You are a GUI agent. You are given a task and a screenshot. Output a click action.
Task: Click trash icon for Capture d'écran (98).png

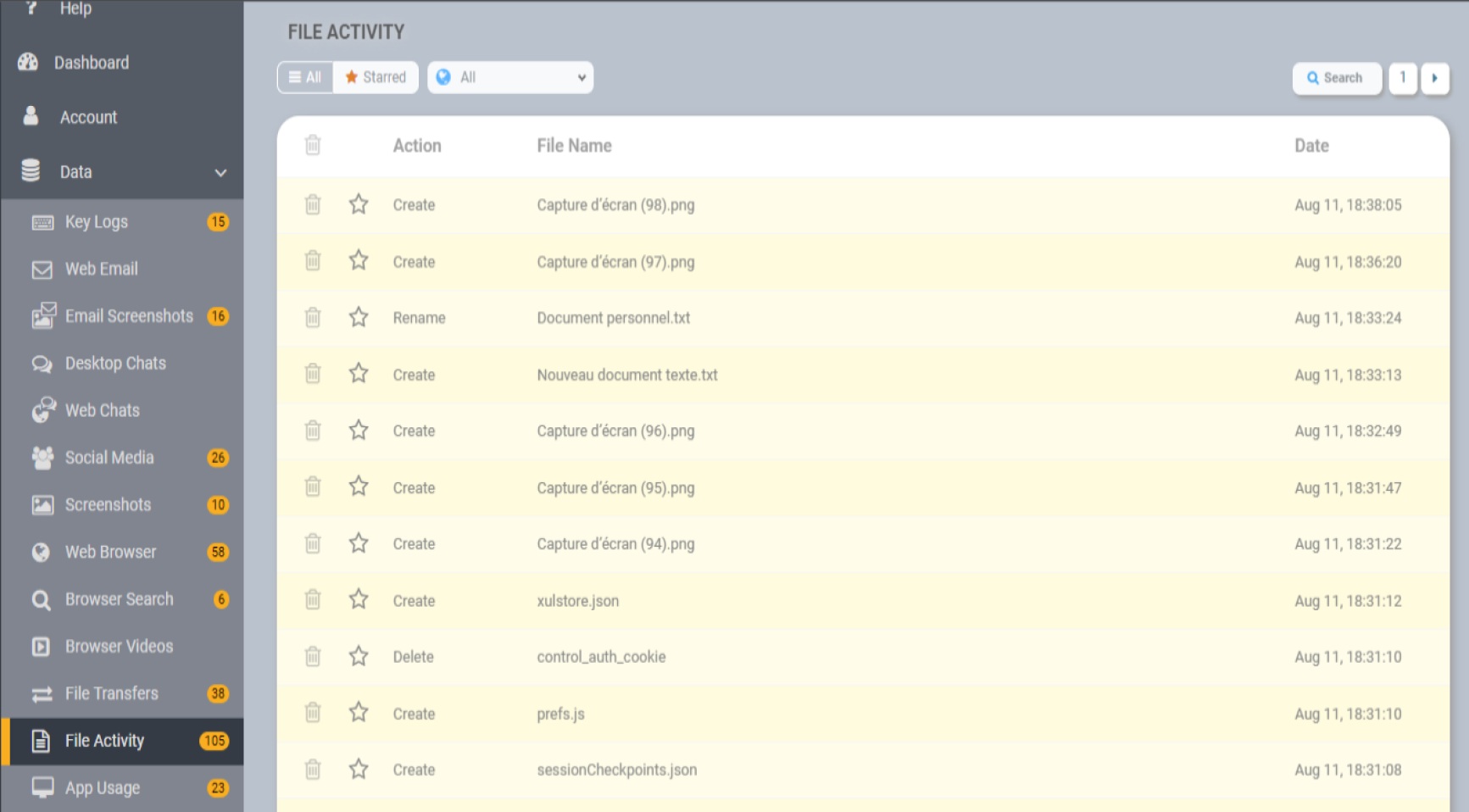point(313,204)
